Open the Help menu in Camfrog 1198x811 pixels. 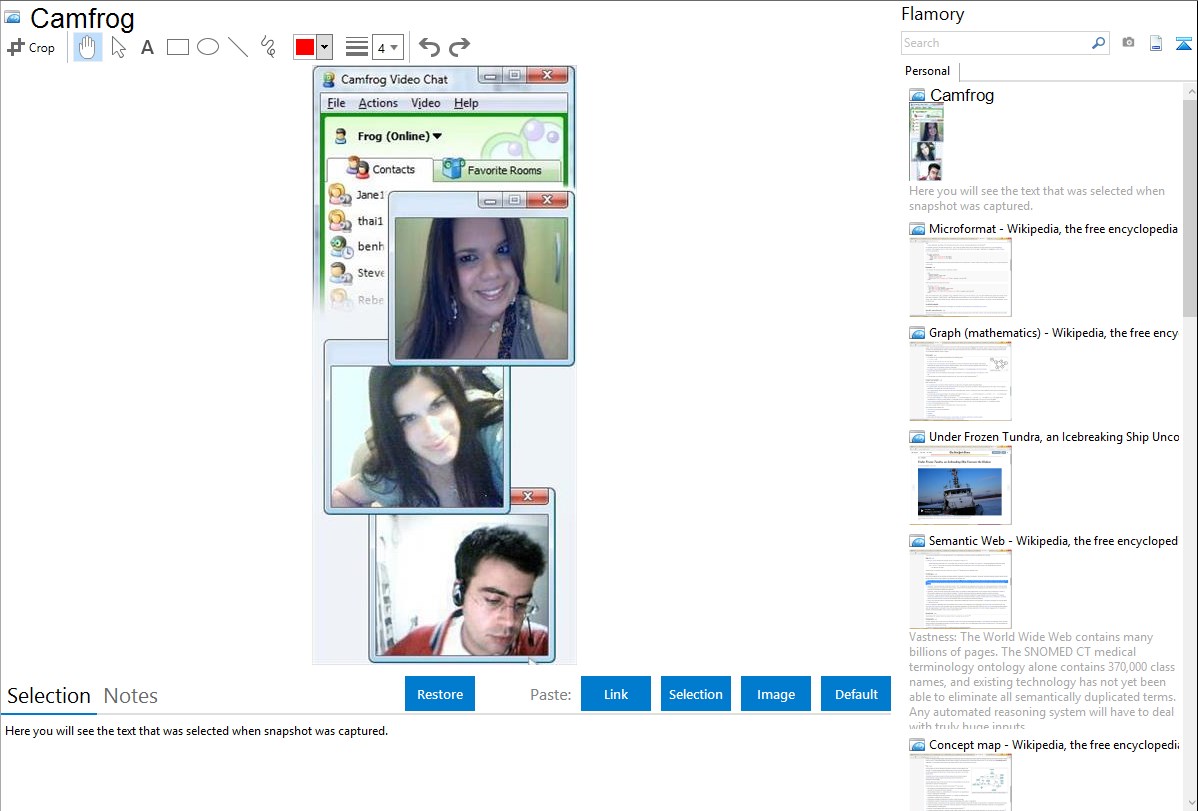click(466, 103)
